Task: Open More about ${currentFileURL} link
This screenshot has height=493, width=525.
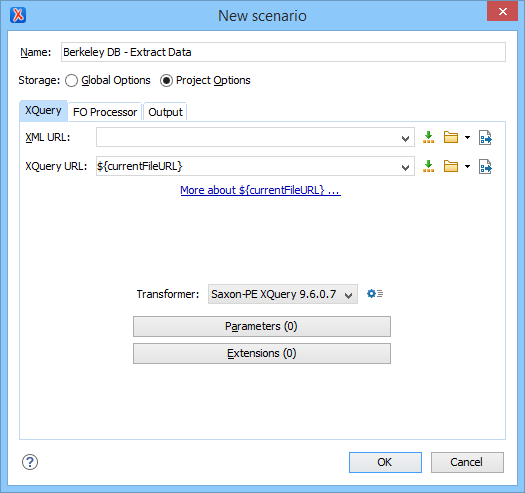Action: pos(260,190)
